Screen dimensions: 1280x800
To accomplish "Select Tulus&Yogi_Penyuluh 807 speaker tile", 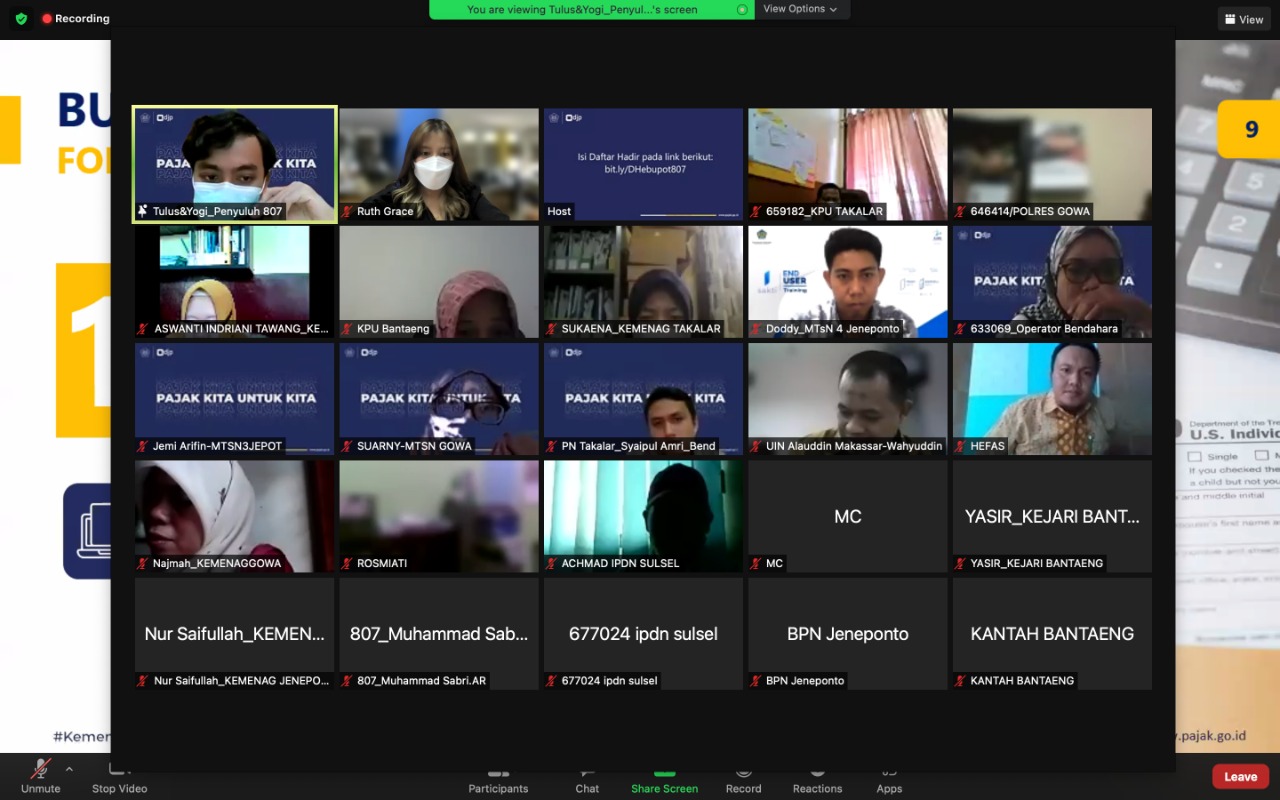I will [235, 164].
